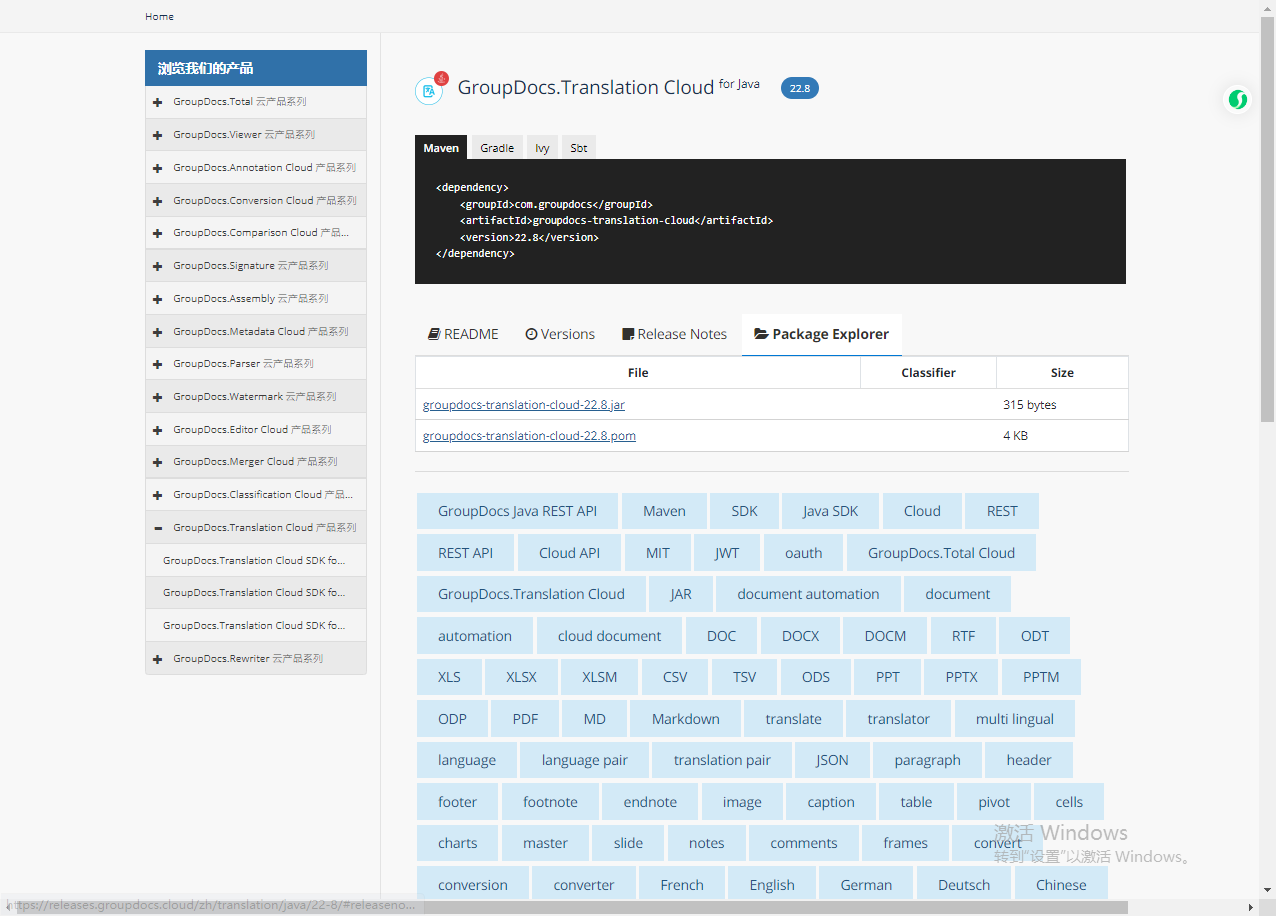This screenshot has width=1276, height=916.
Task: Click the oauth tag
Action: tap(803, 553)
